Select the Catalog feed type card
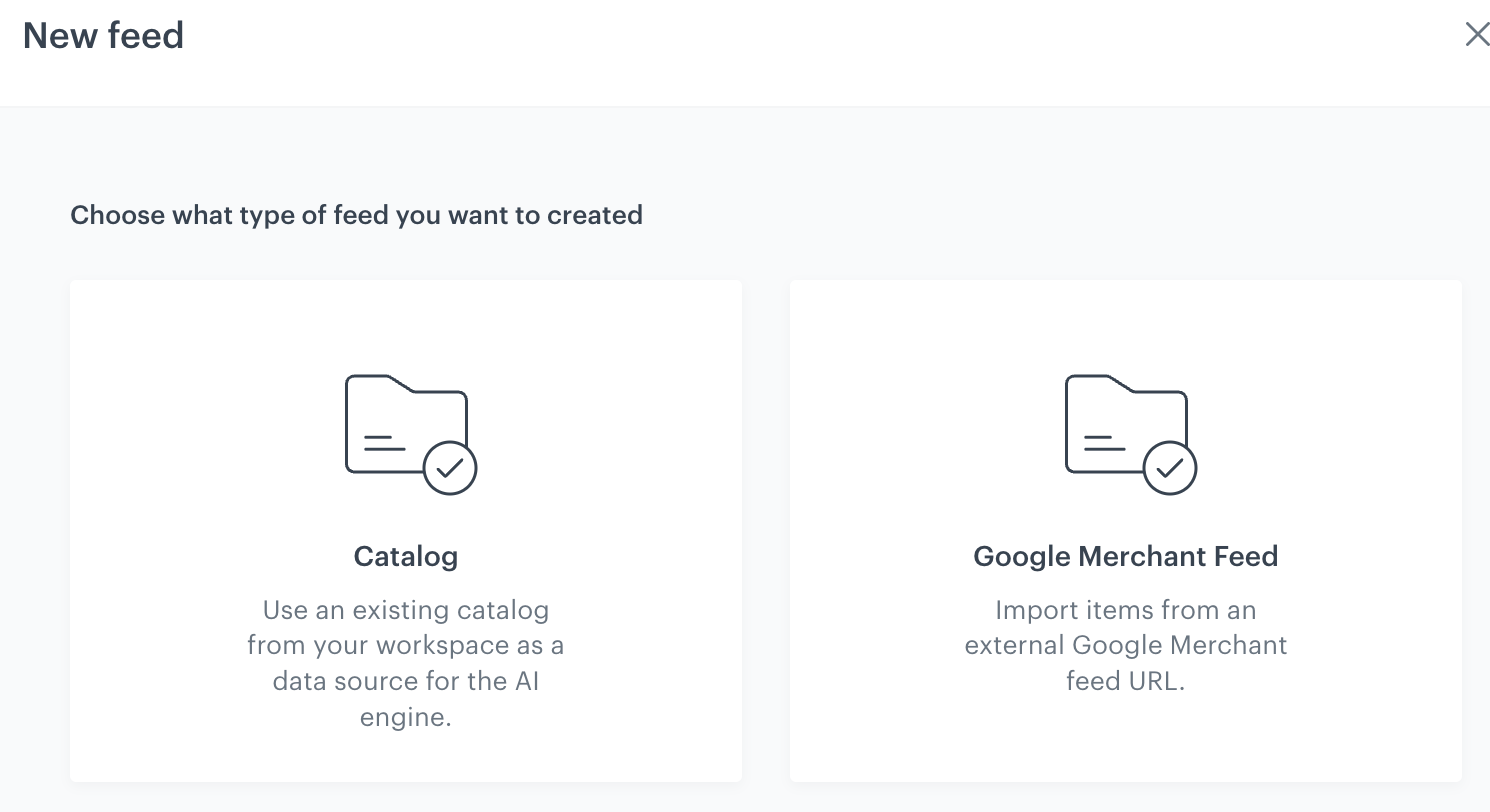Viewport: 1490px width, 812px height. [405, 530]
